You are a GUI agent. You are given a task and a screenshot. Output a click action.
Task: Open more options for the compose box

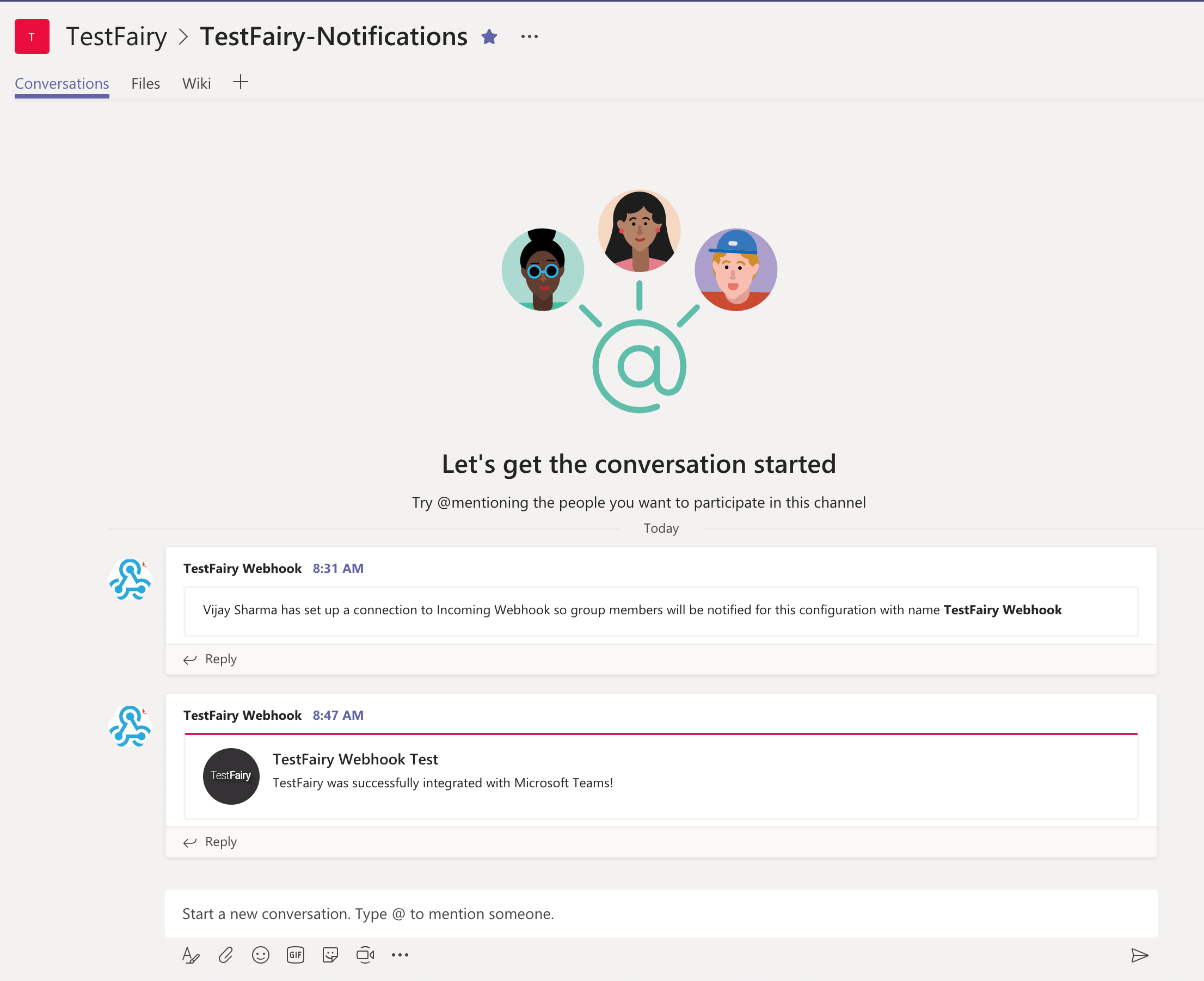point(400,955)
